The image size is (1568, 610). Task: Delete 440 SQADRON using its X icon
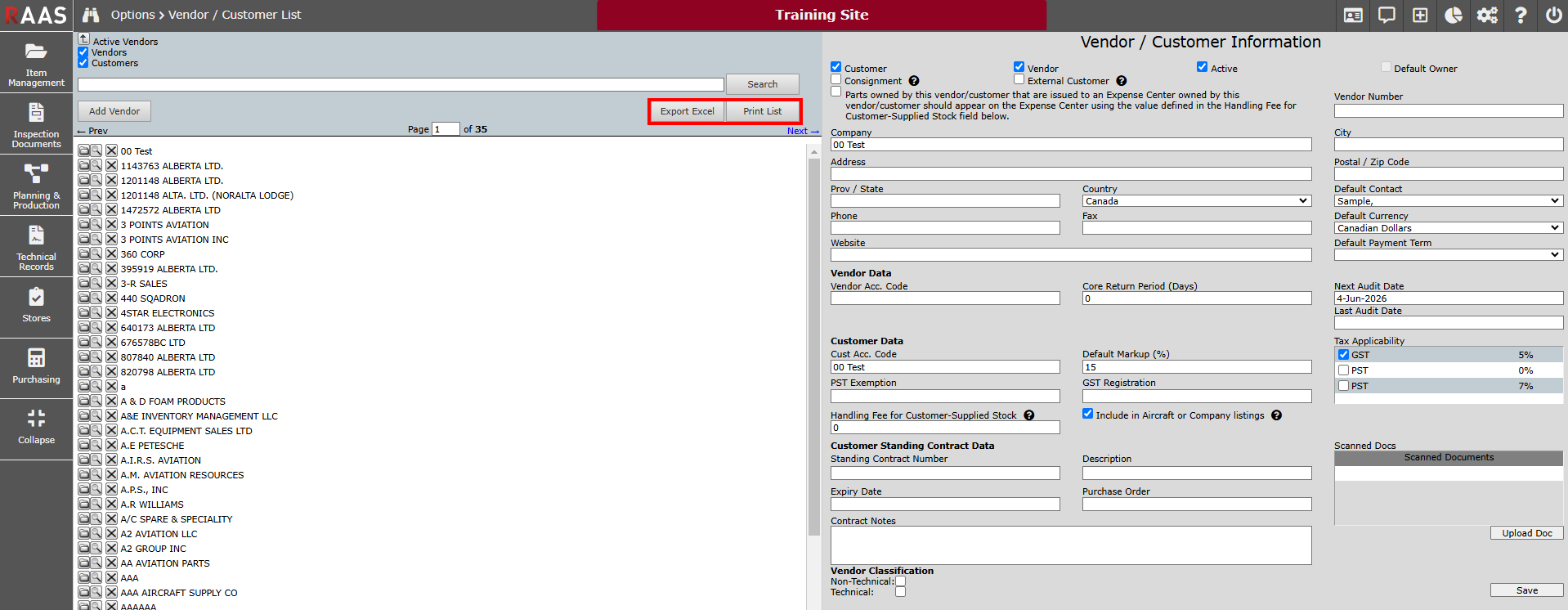[x=111, y=298]
